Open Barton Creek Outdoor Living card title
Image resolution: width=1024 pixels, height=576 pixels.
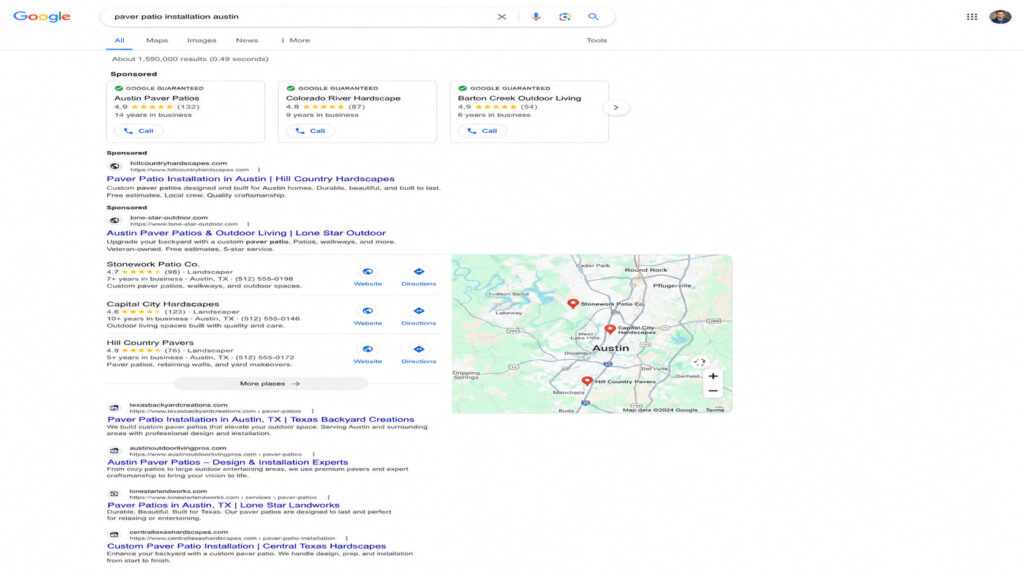tap(519, 98)
